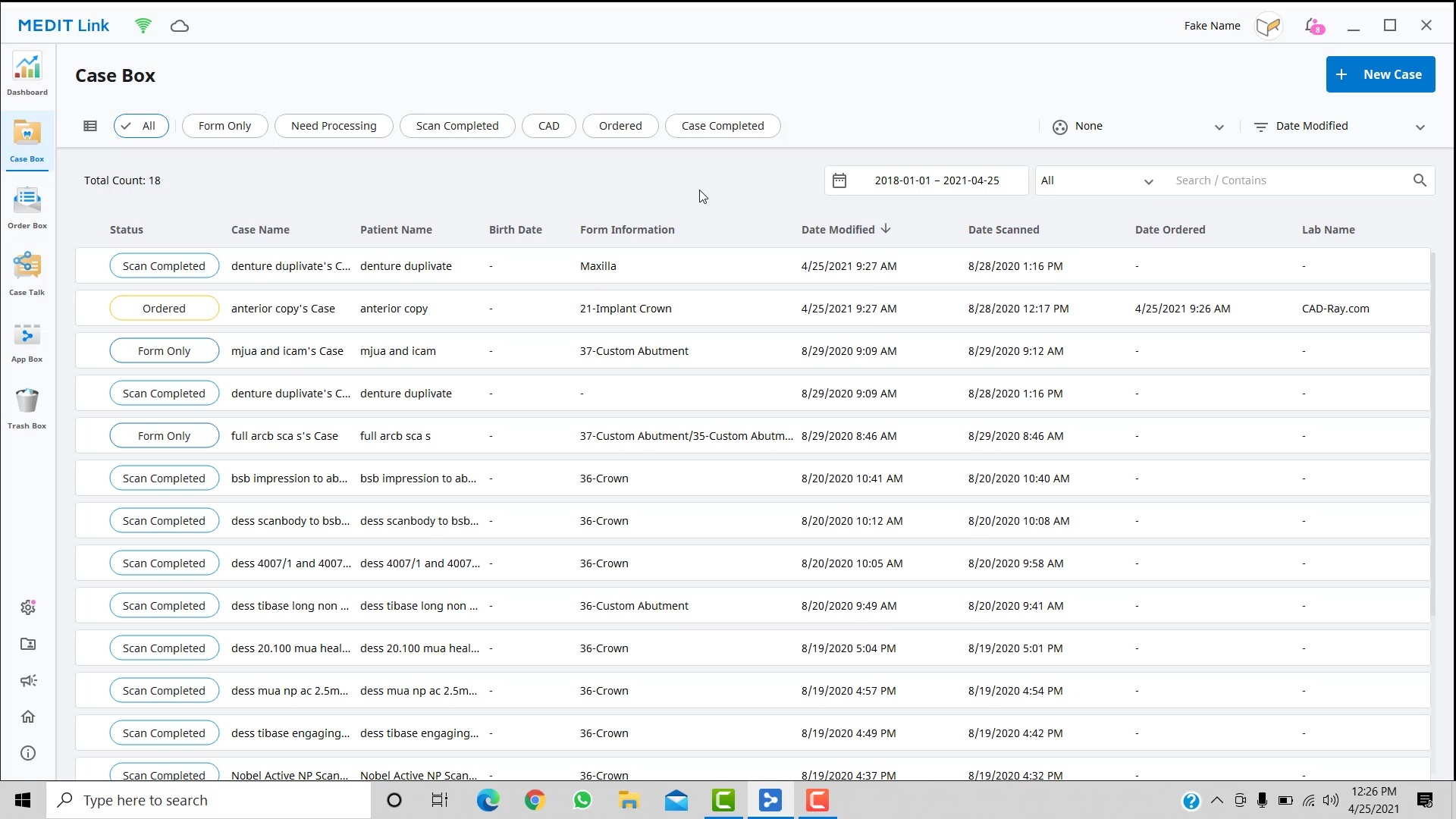
Task: Sort by Date Modified column header
Action: tap(846, 230)
